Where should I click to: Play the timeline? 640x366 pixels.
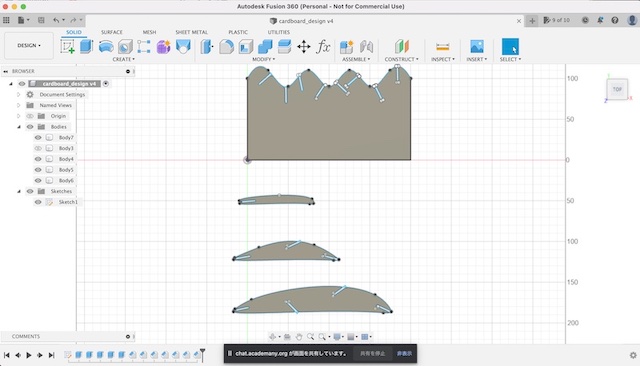pyautogui.click(x=29, y=355)
